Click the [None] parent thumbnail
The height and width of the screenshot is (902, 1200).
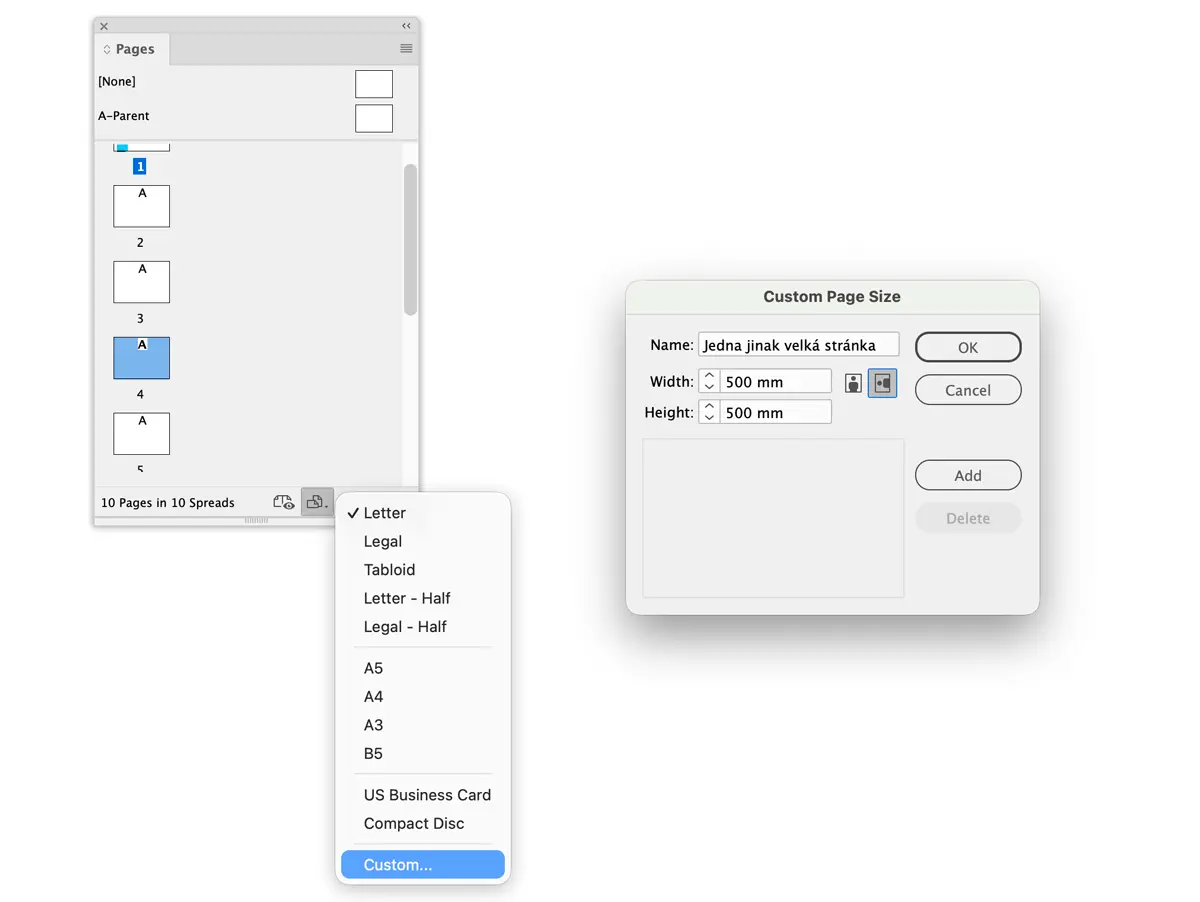coord(374,84)
